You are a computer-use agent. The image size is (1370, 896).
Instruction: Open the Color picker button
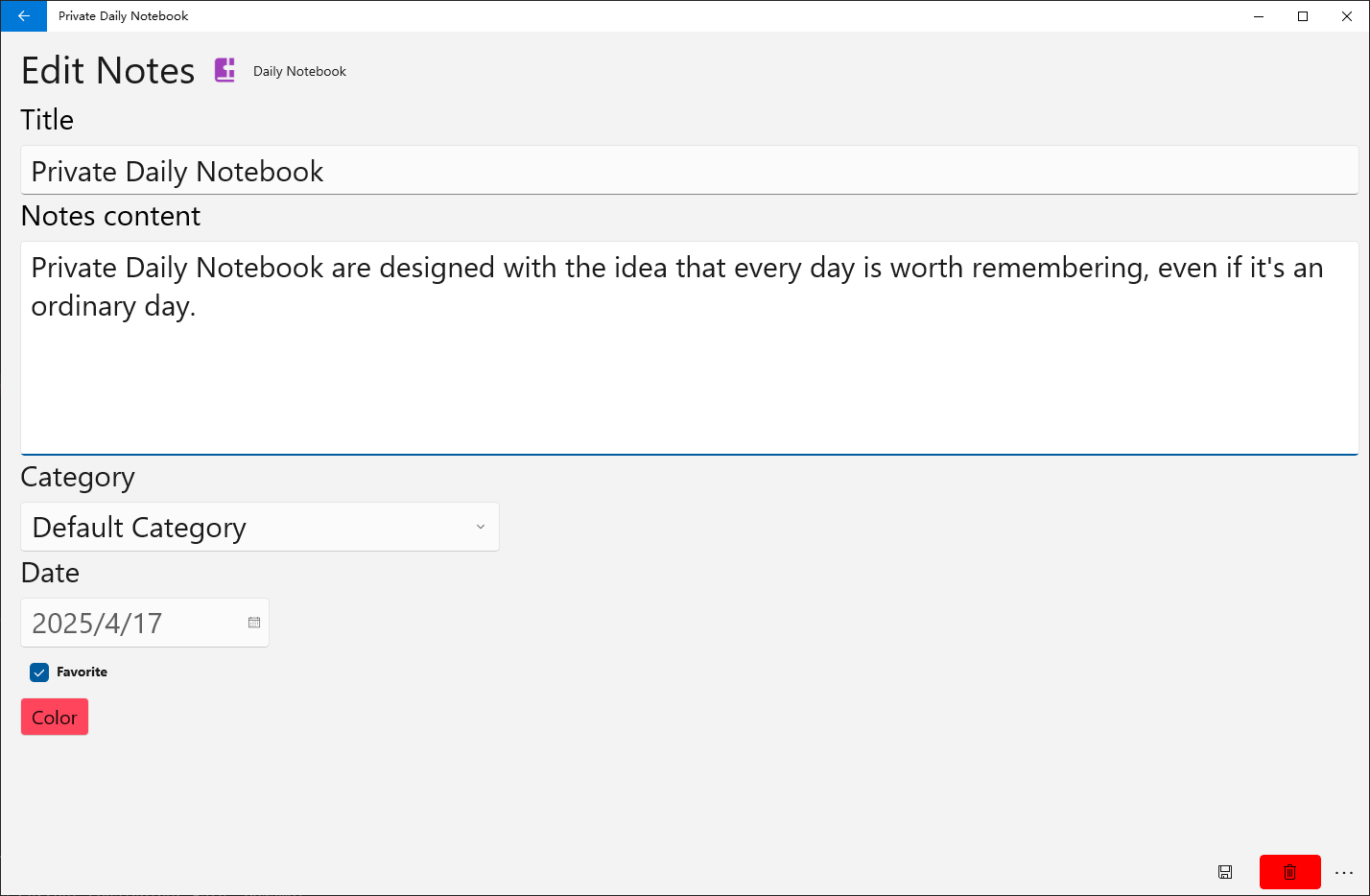coord(55,718)
